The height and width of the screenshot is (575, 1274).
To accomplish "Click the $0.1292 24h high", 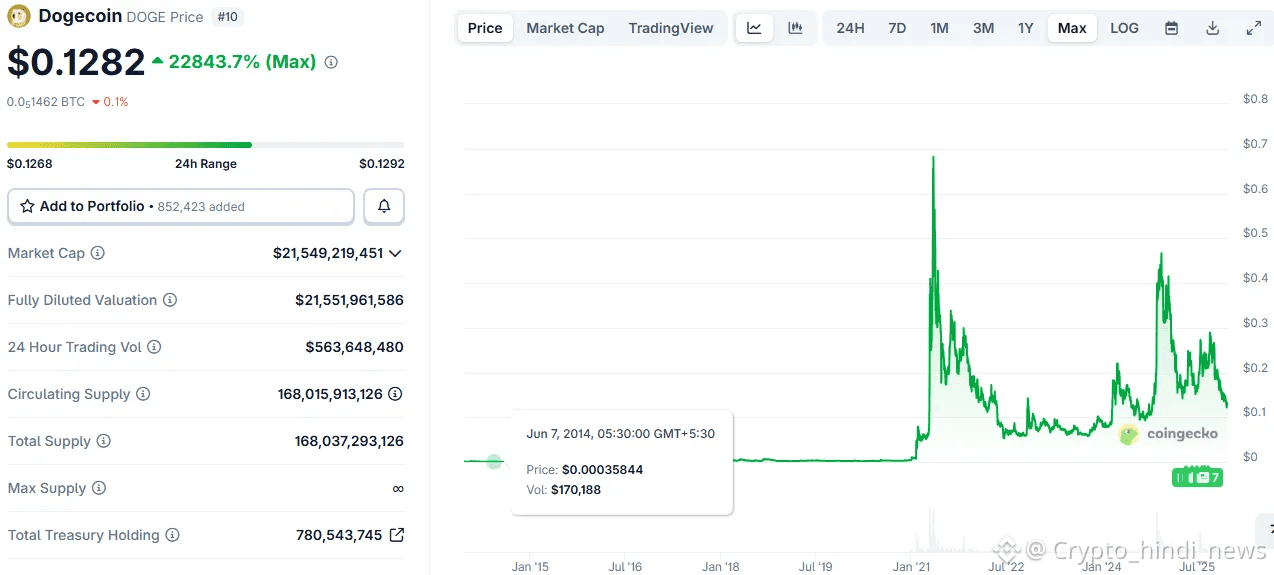I will 382,164.
